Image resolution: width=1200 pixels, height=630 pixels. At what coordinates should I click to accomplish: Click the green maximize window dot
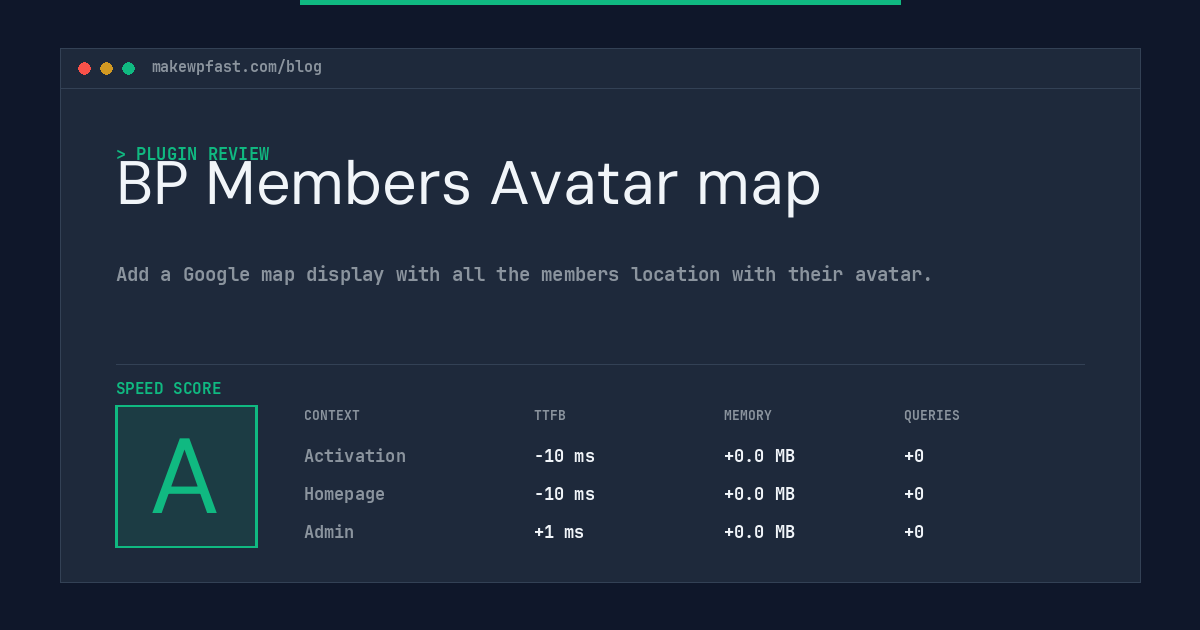pyautogui.click(x=128, y=68)
